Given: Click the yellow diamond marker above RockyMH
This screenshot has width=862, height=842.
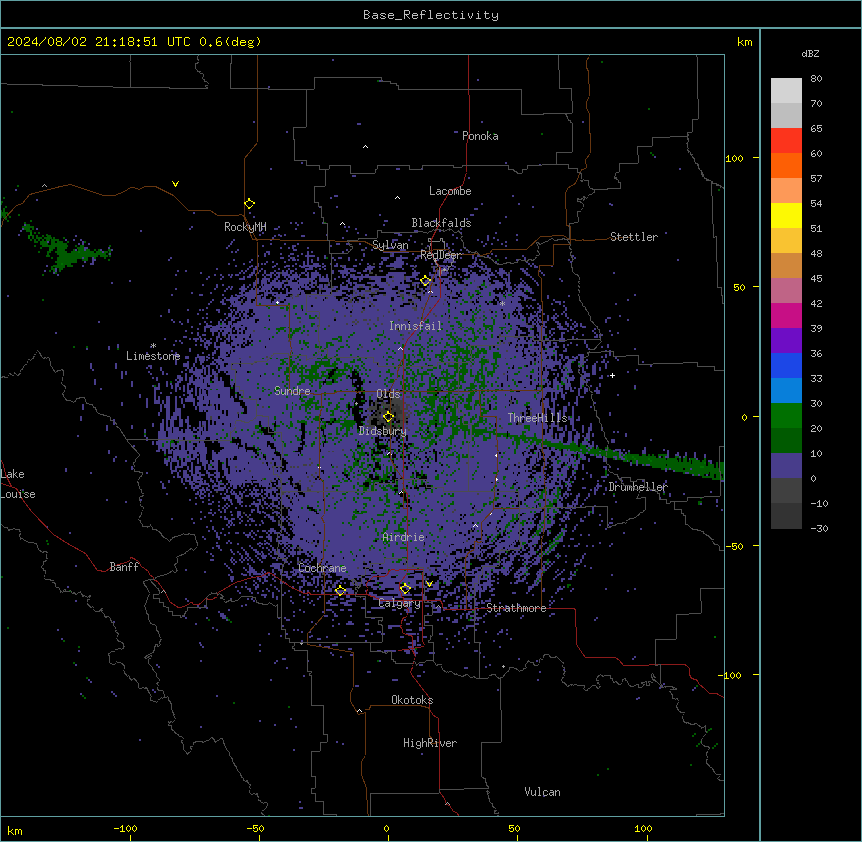Looking at the screenshot, I should [249, 204].
